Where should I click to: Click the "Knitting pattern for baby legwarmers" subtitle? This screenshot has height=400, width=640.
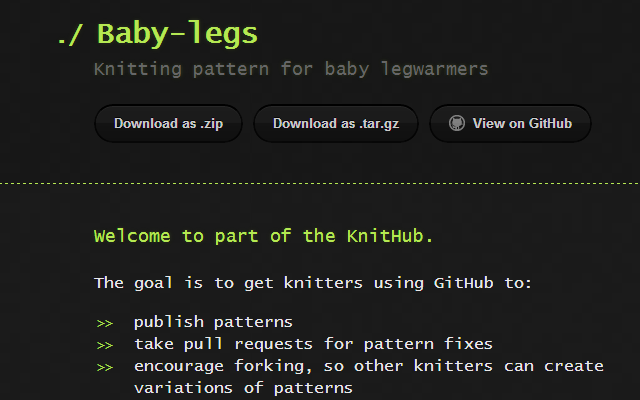pyautogui.click(x=291, y=70)
